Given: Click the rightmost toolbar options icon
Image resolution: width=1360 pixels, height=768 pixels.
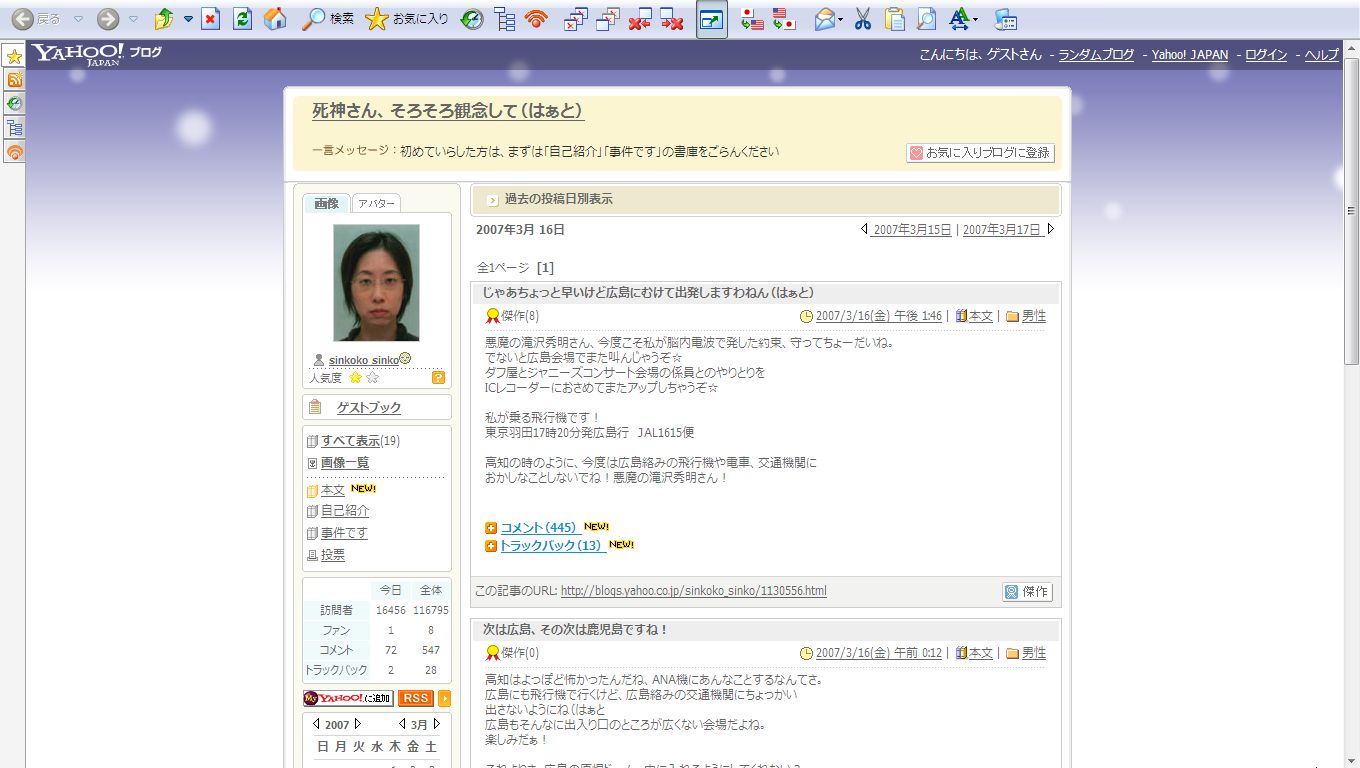Looking at the screenshot, I should coord(1006,19).
